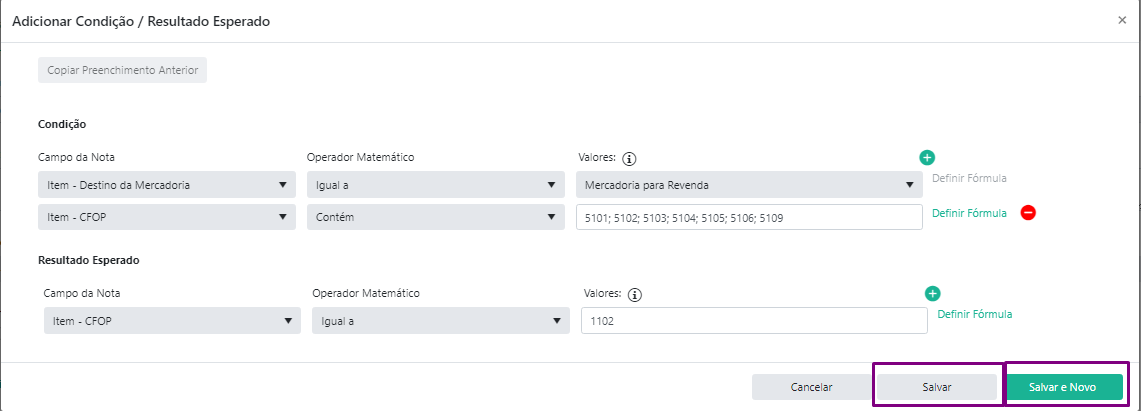Remove the CFOP condition row with red minus
This screenshot has height=411, width=1141.
[x=1028, y=213]
